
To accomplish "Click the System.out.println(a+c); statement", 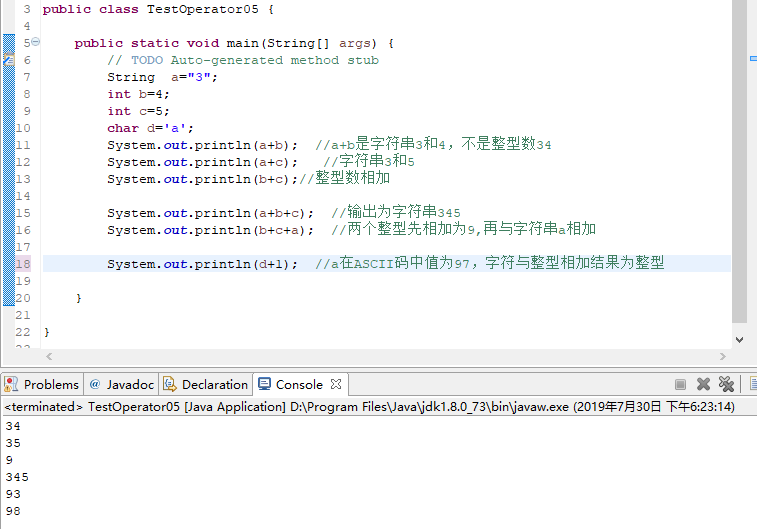I will pos(202,162).
